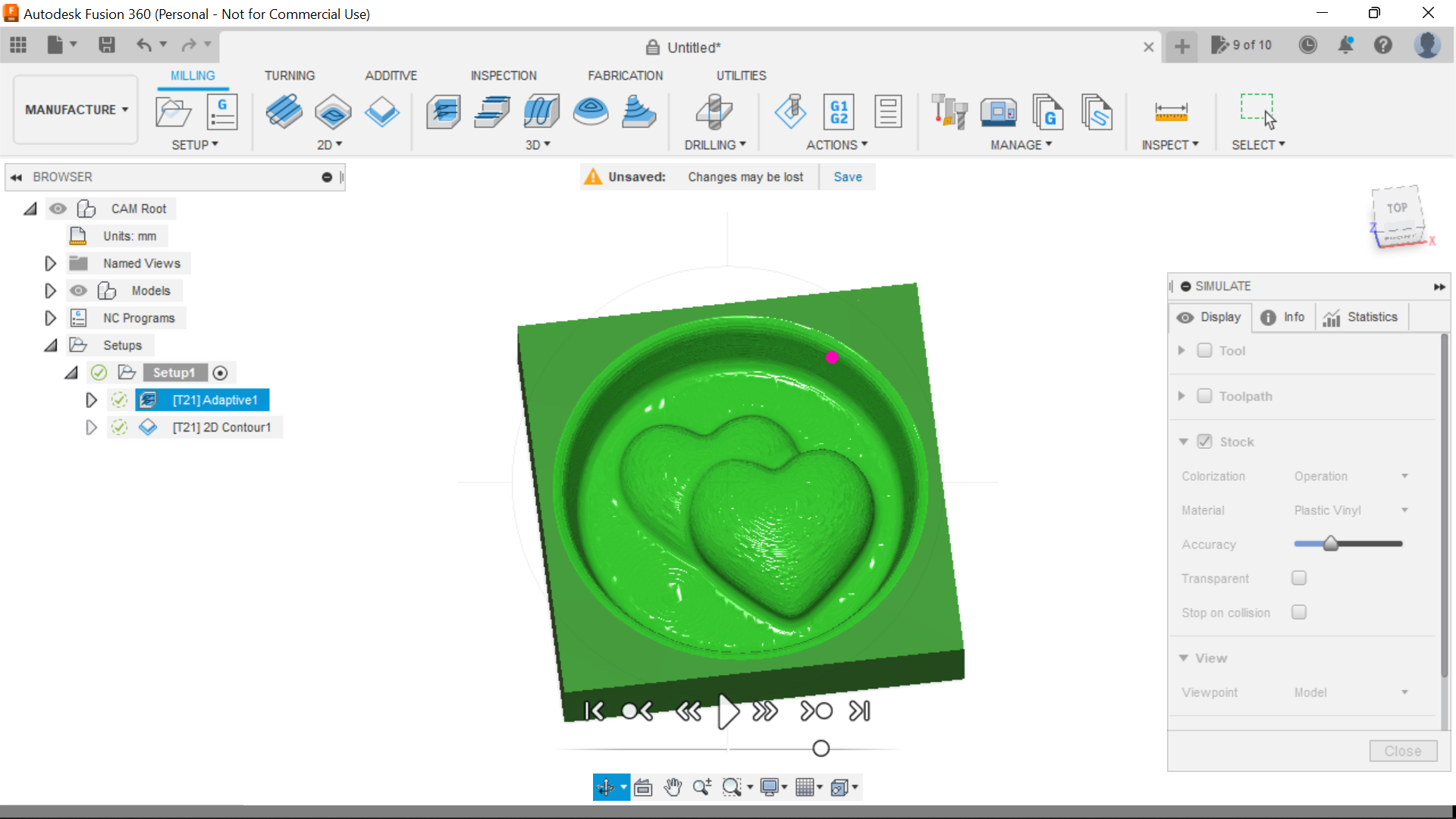Expand the NC Programs tree node

50,318
